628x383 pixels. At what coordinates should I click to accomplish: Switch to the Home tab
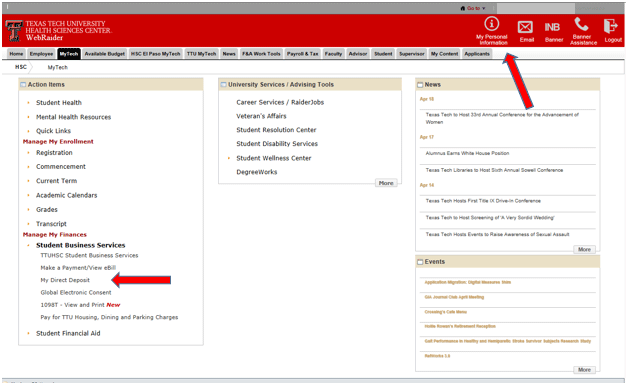16,54
